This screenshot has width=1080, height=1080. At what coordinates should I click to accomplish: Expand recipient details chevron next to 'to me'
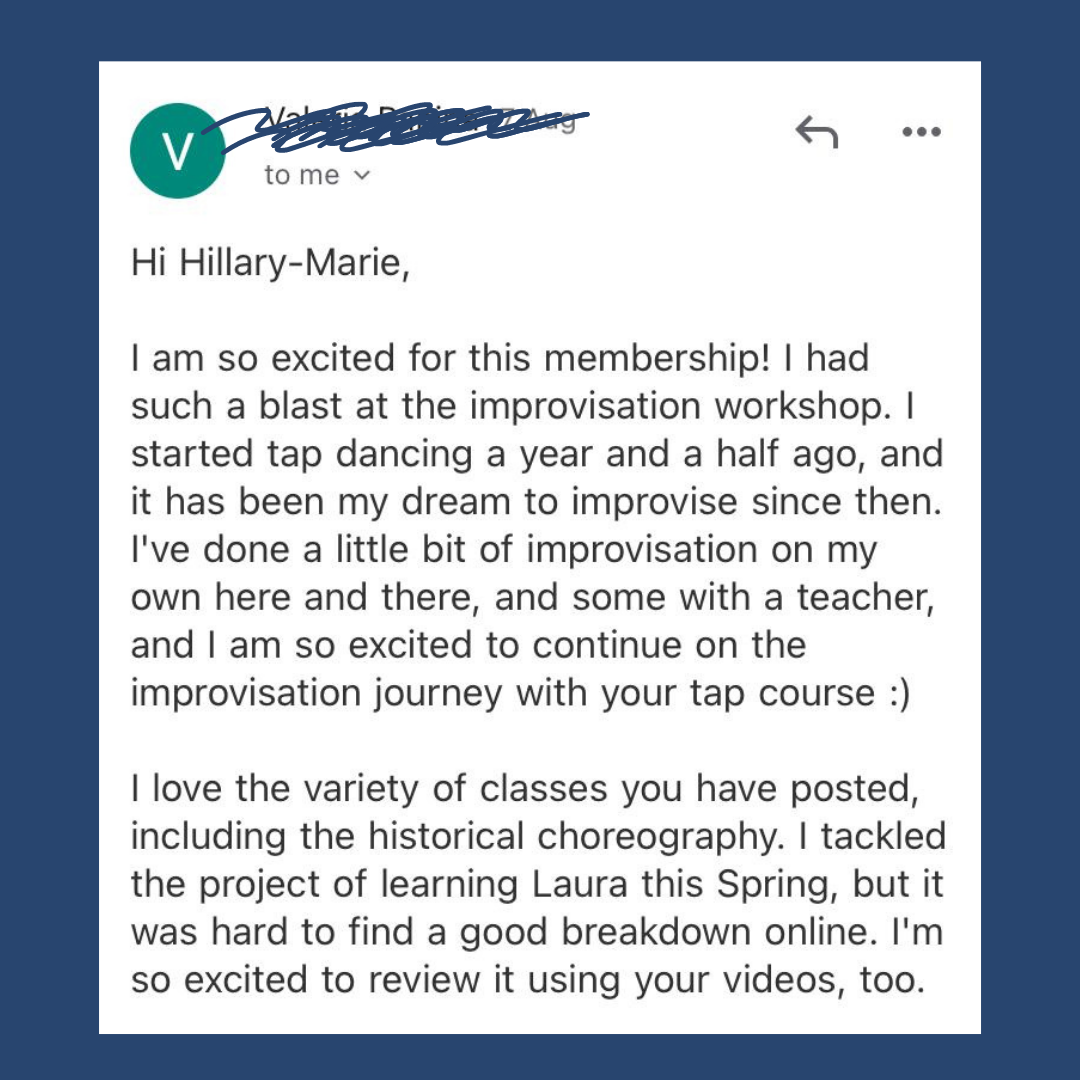pyautogui.click(x=362, y=176)
